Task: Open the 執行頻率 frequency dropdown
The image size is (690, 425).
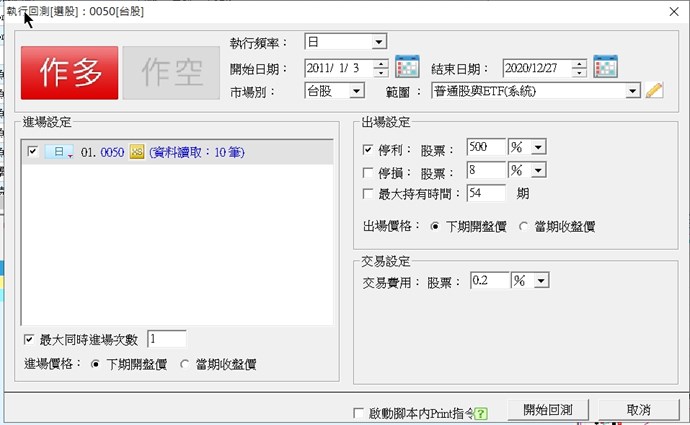Action: click(378, 42)
